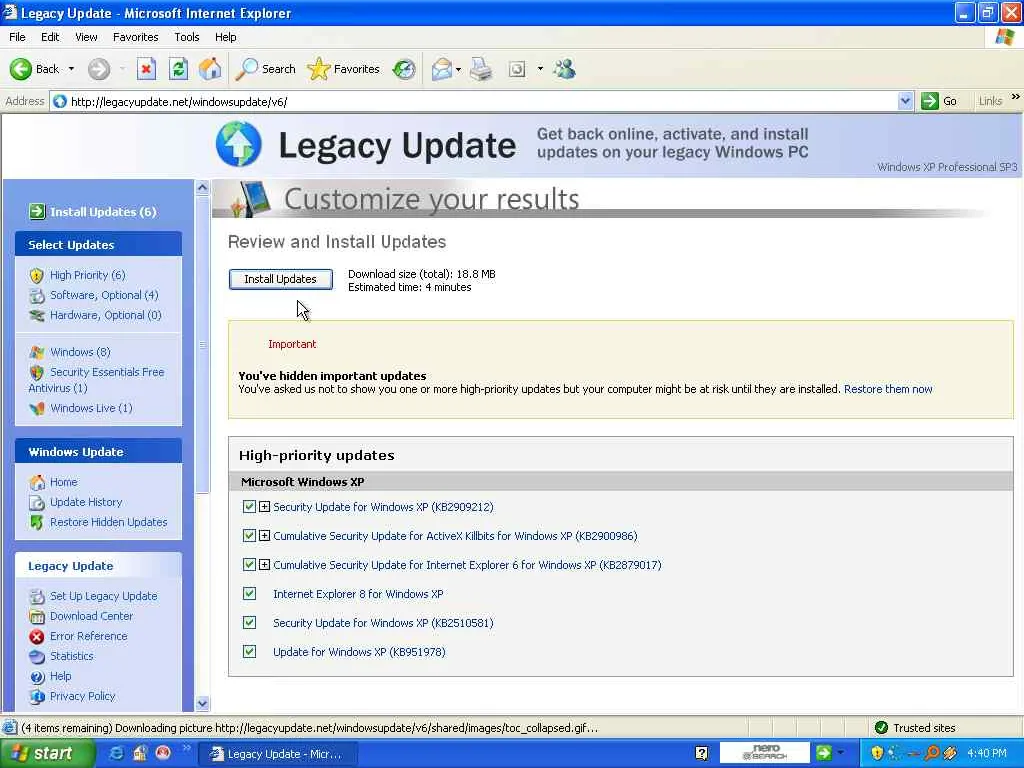The image size is (1024, 768).
Task: Click the Help question mark icon in sidebar
Action: coord(37,677)
